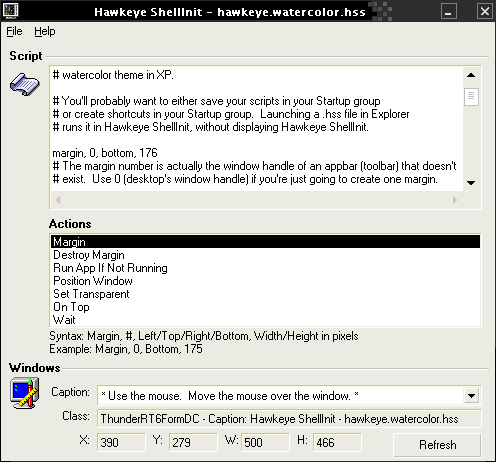Click the vertical scrollbar thumb
The width and height of the screenshot is (496, 462).
(x=471, y=97)
